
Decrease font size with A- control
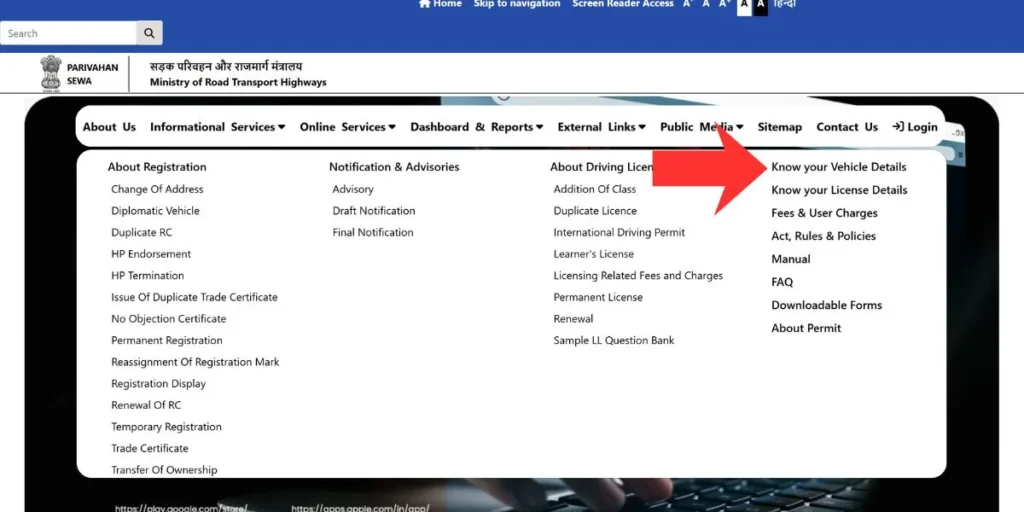(x=688, y=4)
